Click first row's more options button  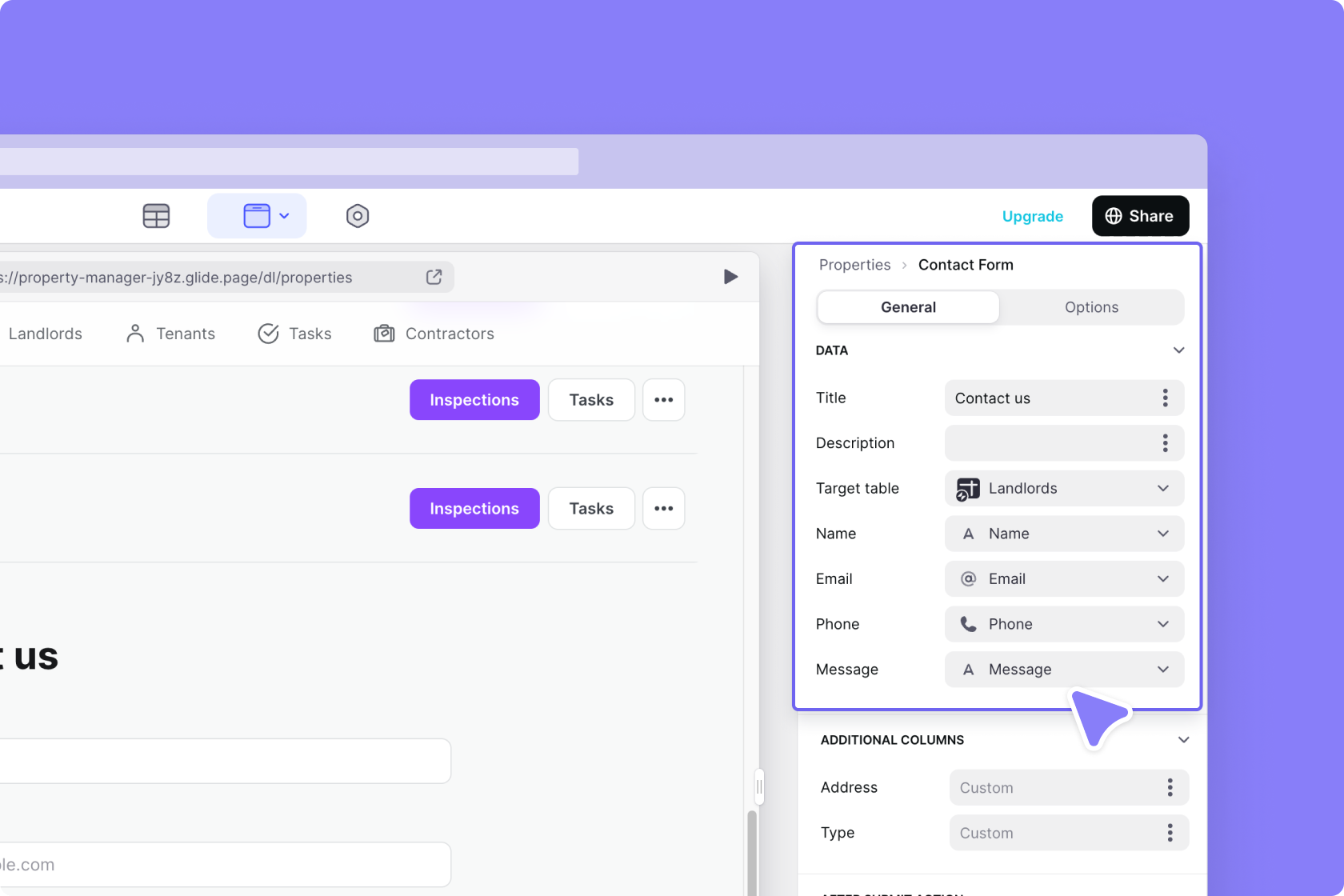click(x=663, y=400)
